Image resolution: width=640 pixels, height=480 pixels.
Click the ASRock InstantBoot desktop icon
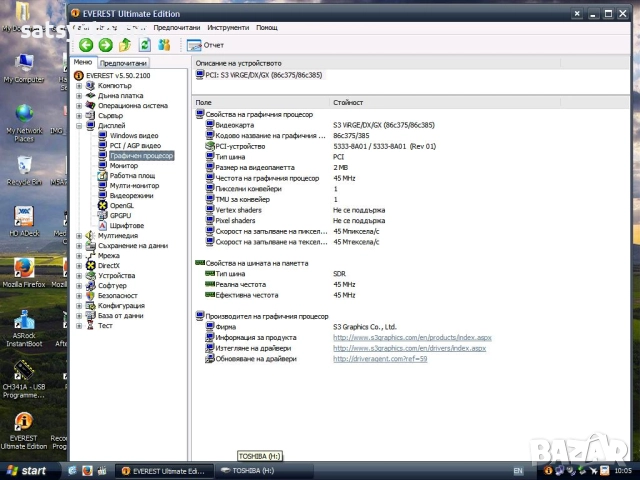tap(24, 329)
